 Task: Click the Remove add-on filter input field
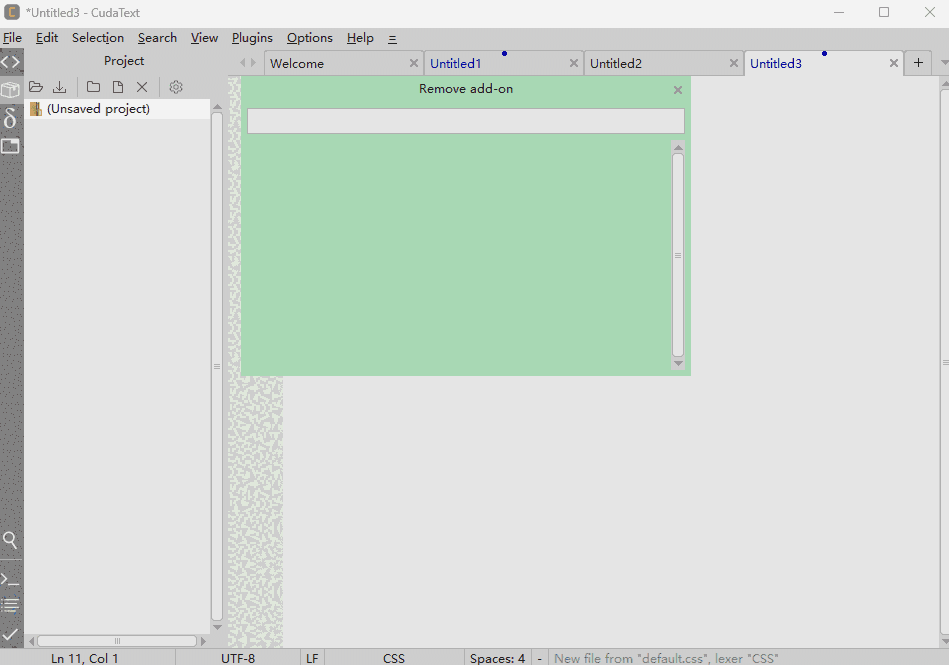point(465,121)
